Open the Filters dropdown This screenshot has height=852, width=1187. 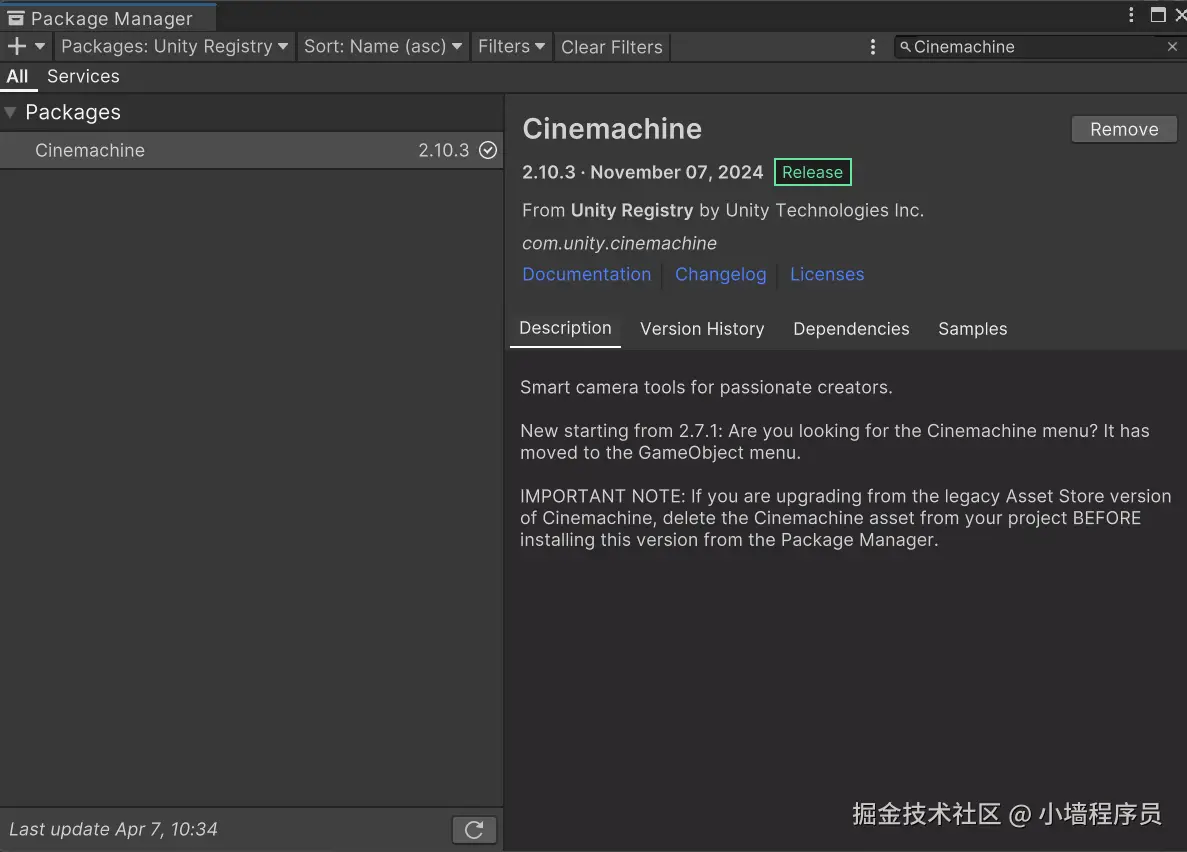click(x=511, y=46)
